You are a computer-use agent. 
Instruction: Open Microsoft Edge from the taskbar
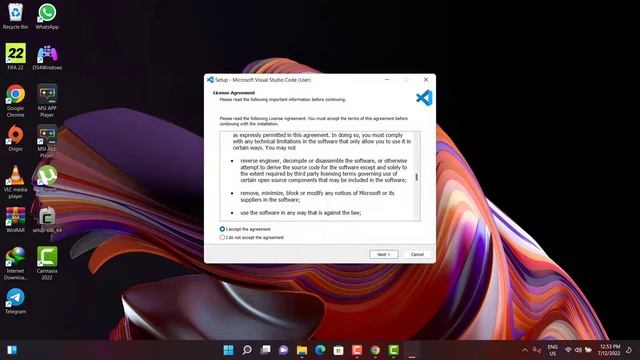click(320, 350)
